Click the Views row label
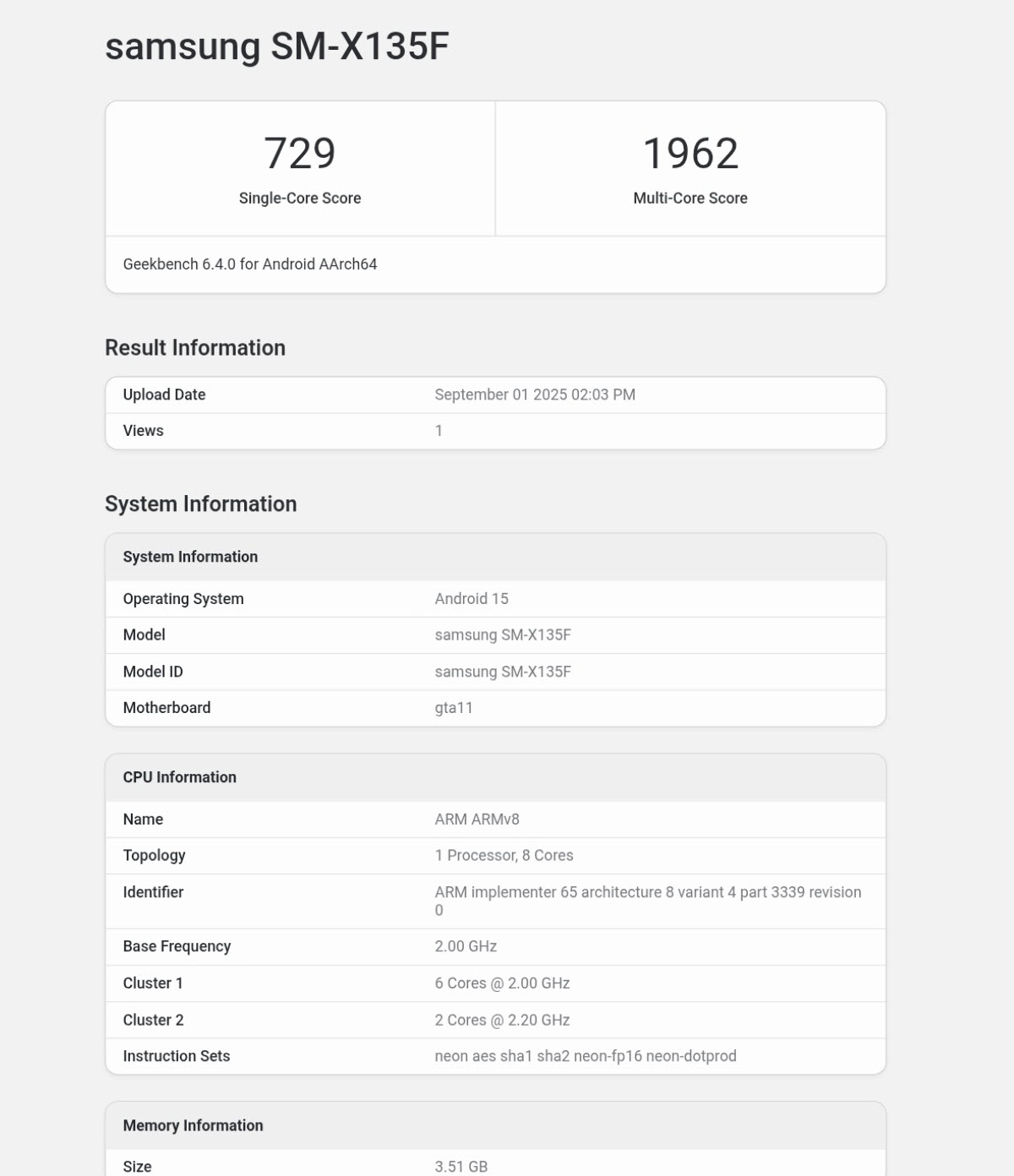The image size is (1014, 1176). coord(144,431)
